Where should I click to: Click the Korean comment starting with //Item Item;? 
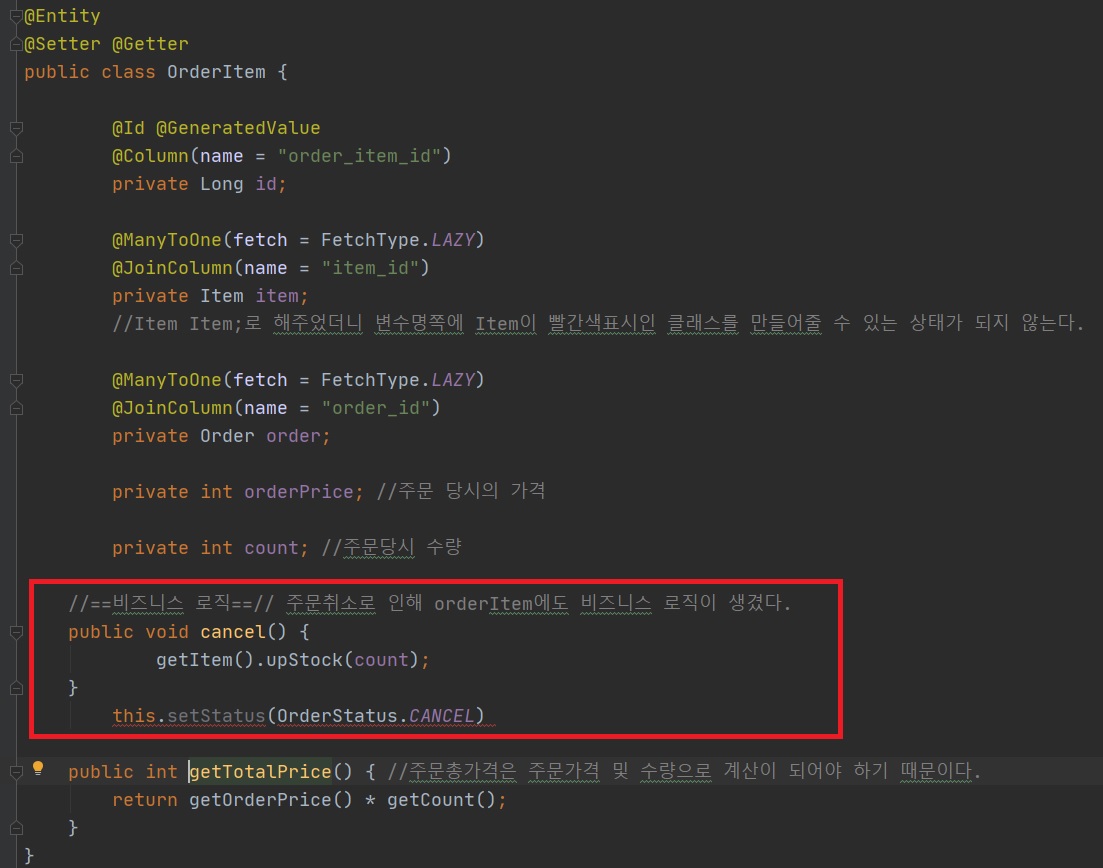click(x=598, y=323)
